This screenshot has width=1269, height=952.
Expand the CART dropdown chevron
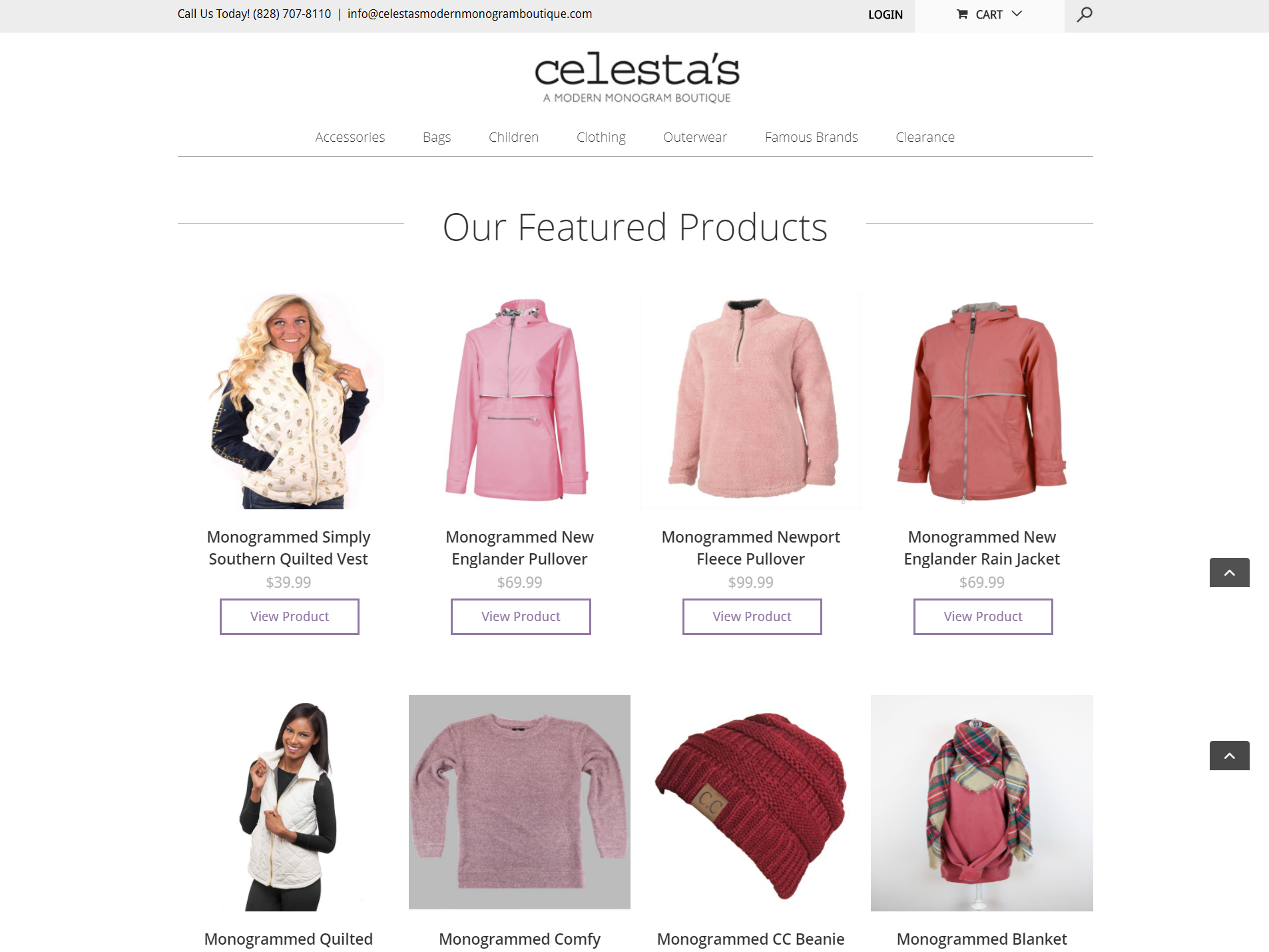click(1017, 14)
